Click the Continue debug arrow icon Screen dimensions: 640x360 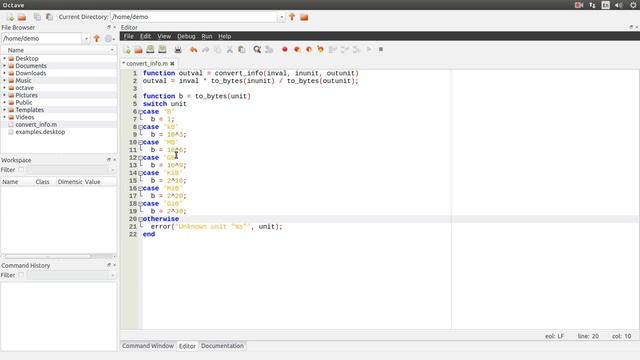(x=369, y=49)
